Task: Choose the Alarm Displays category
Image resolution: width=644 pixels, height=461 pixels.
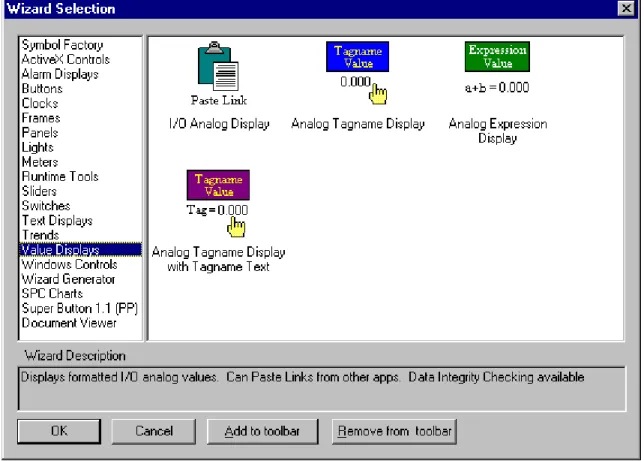Action: click(x=60, y=74)
